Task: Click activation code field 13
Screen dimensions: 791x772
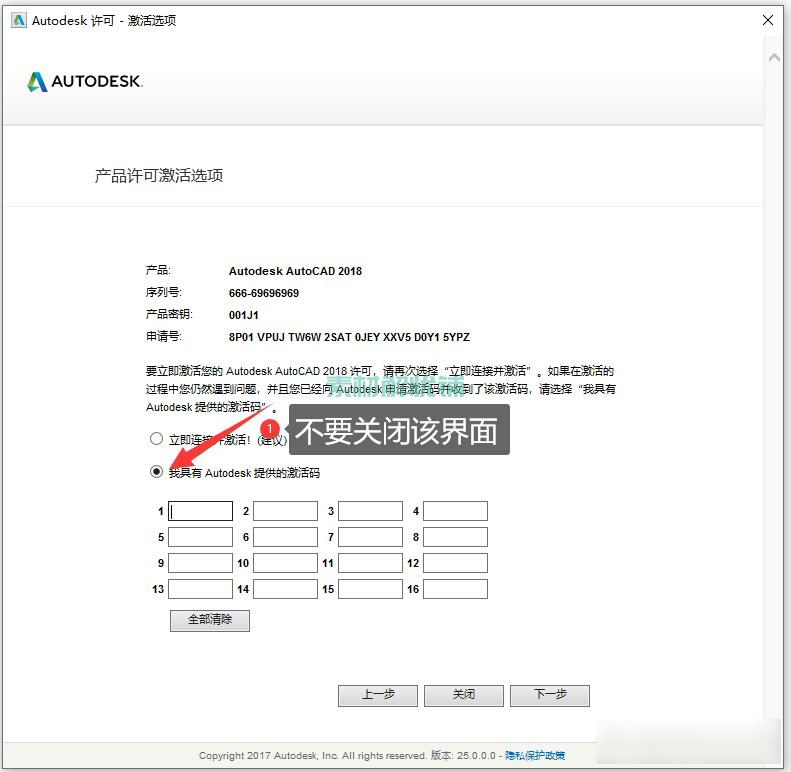Action: [x=200, y=589]
